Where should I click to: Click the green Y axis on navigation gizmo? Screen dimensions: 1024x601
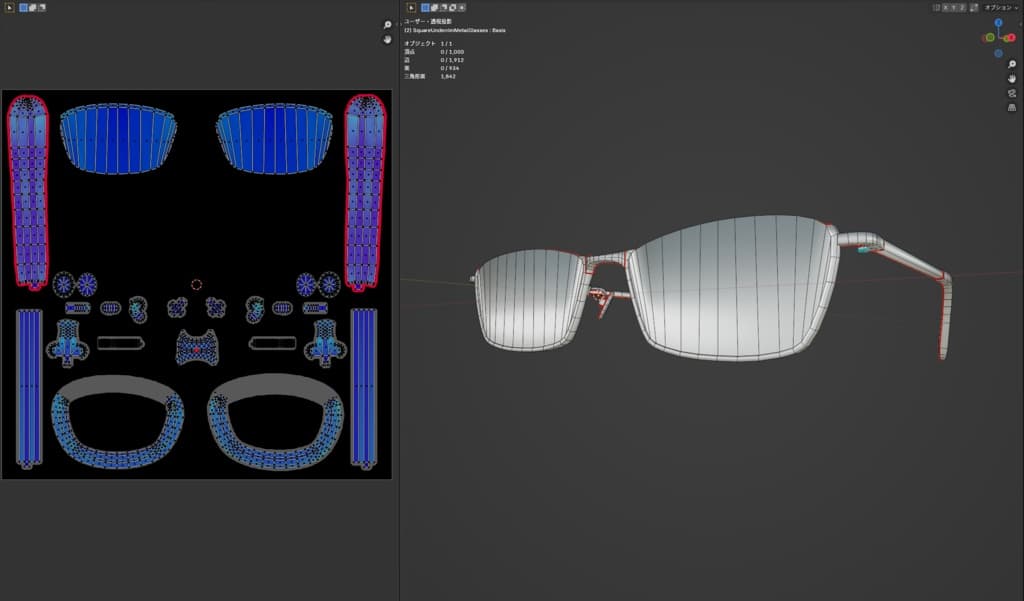coord(990,37)
